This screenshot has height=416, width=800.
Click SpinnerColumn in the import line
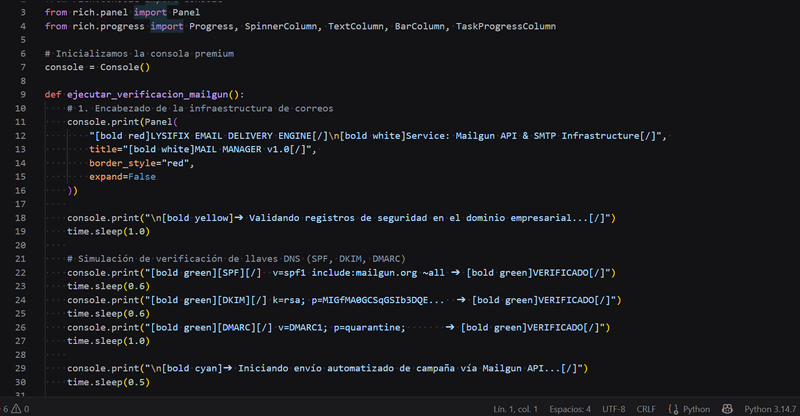pyautogui.click(x=281, y=26)
